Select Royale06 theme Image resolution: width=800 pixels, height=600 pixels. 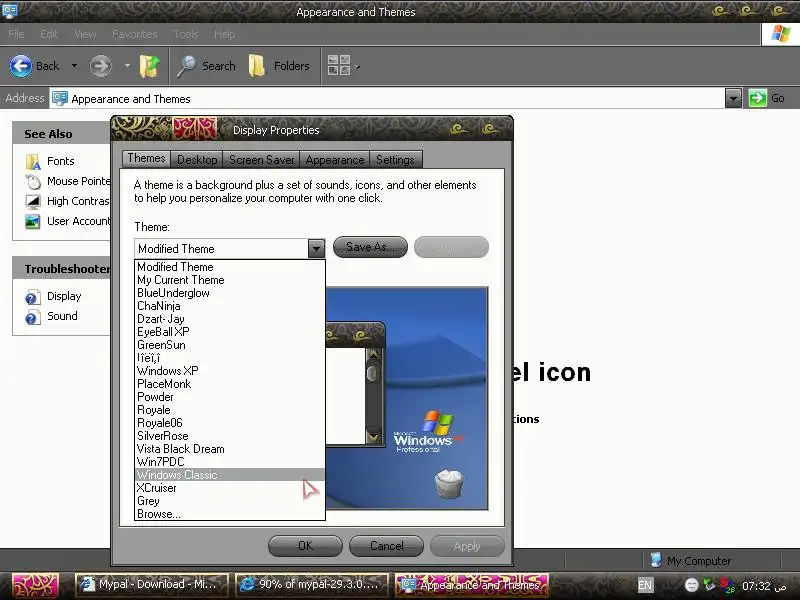230,423
